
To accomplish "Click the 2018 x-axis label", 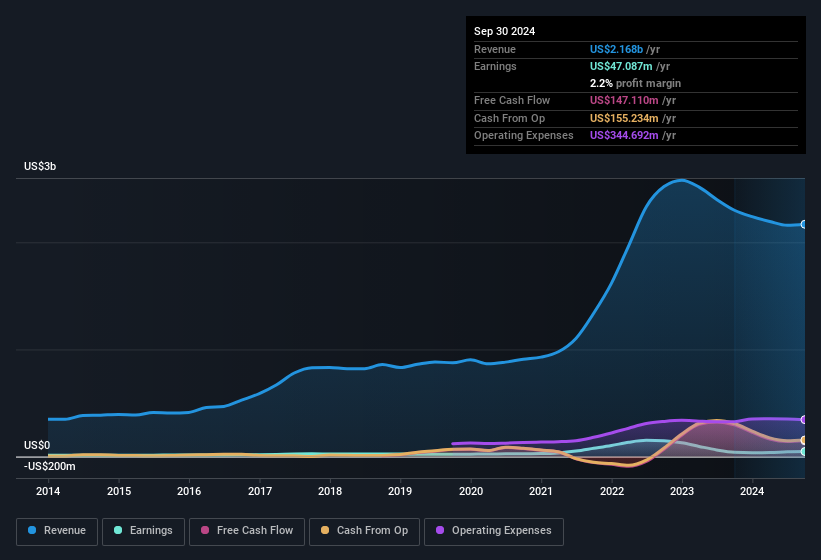I will click(x=330, y=491).
